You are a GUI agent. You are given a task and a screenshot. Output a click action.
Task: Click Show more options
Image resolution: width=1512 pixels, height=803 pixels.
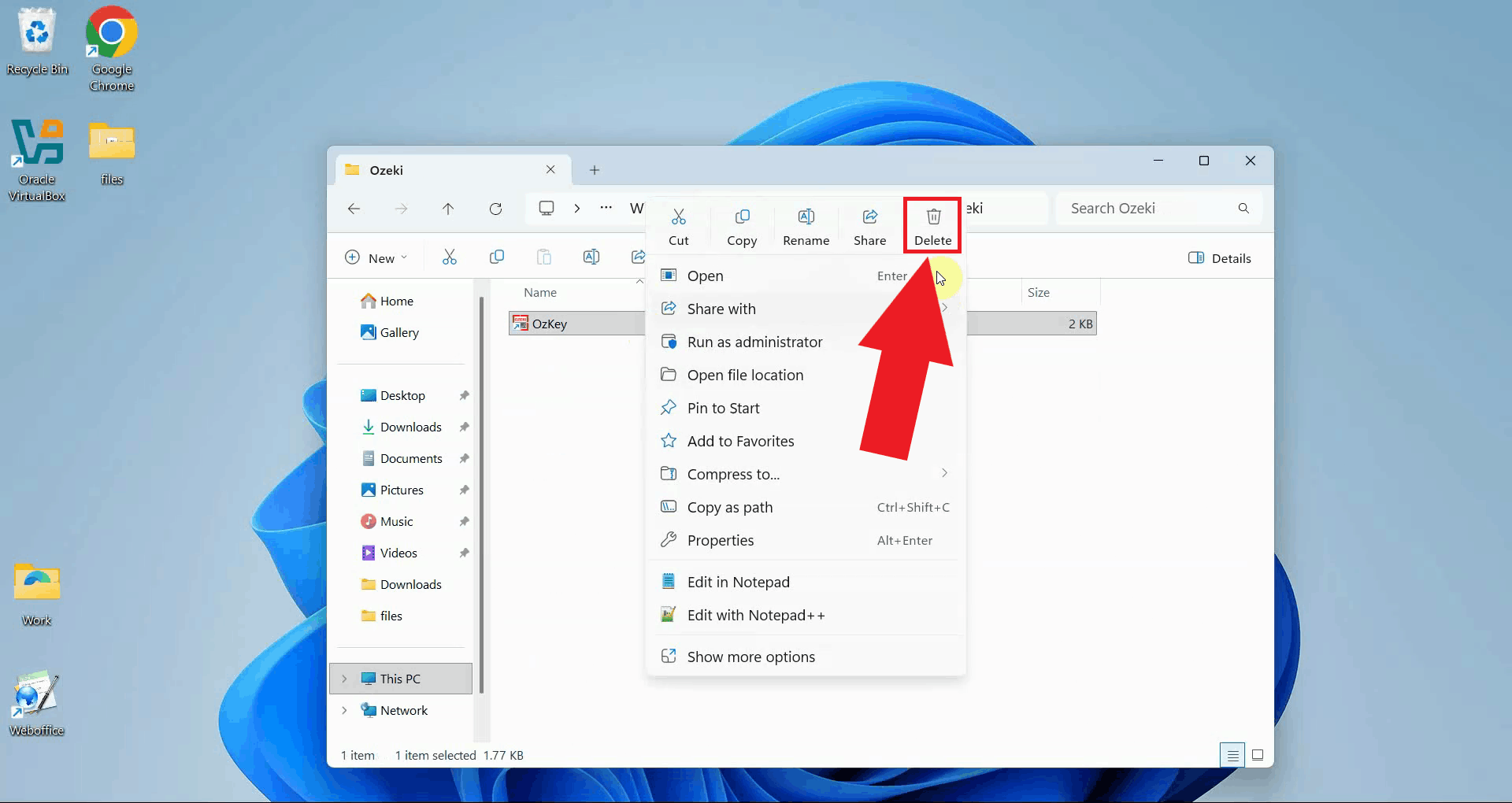point(750,656)
